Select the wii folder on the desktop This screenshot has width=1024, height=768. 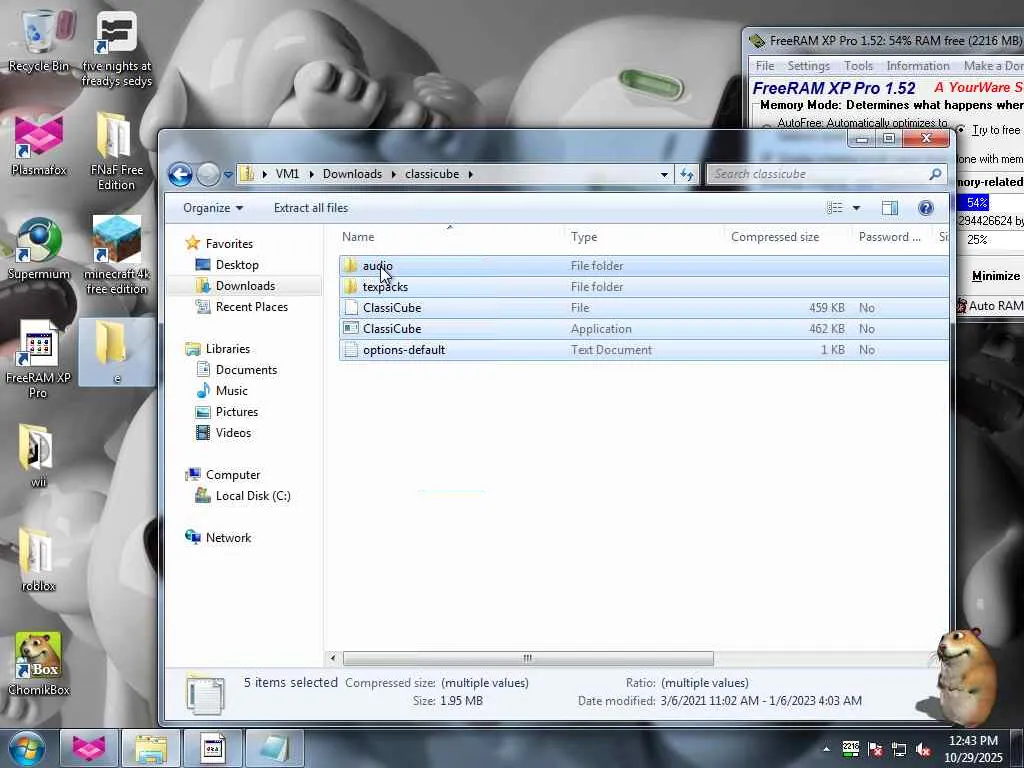(x=39, y=456)
